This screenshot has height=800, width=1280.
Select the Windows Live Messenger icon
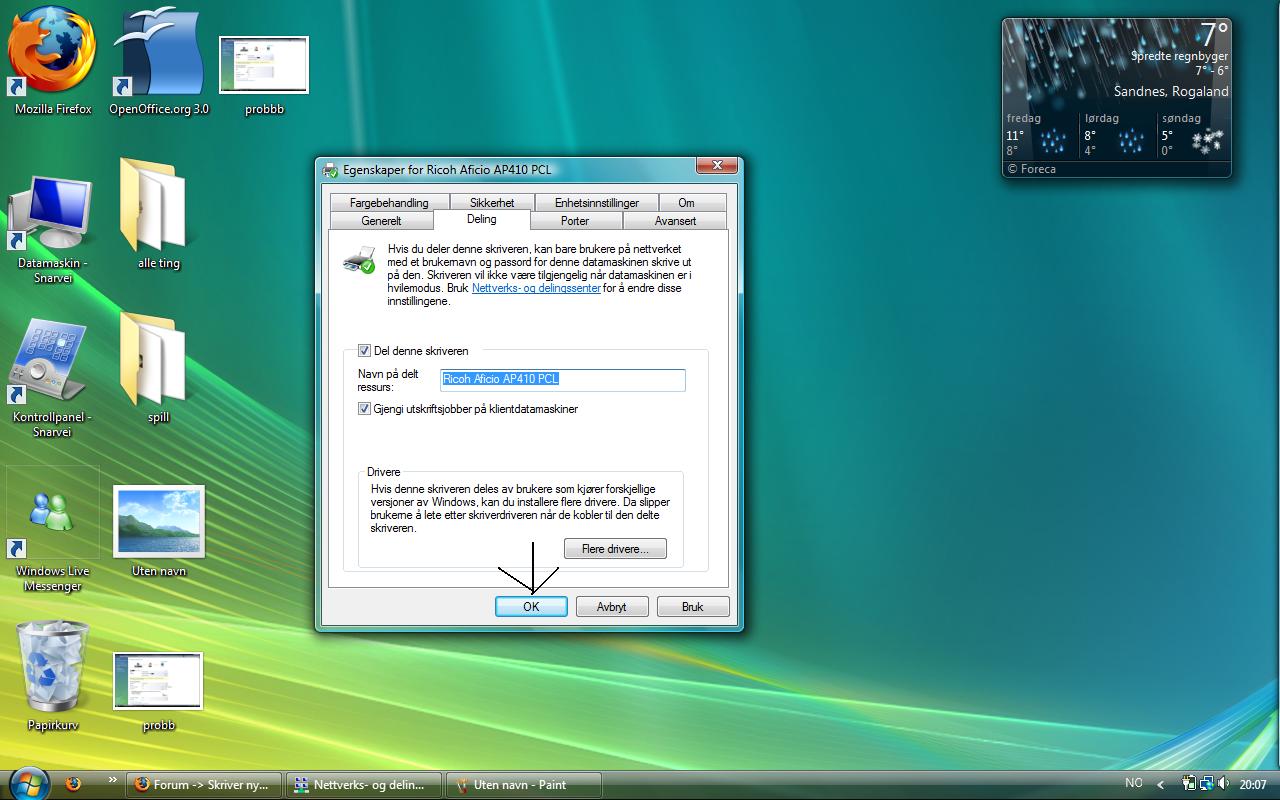point(52,515)
